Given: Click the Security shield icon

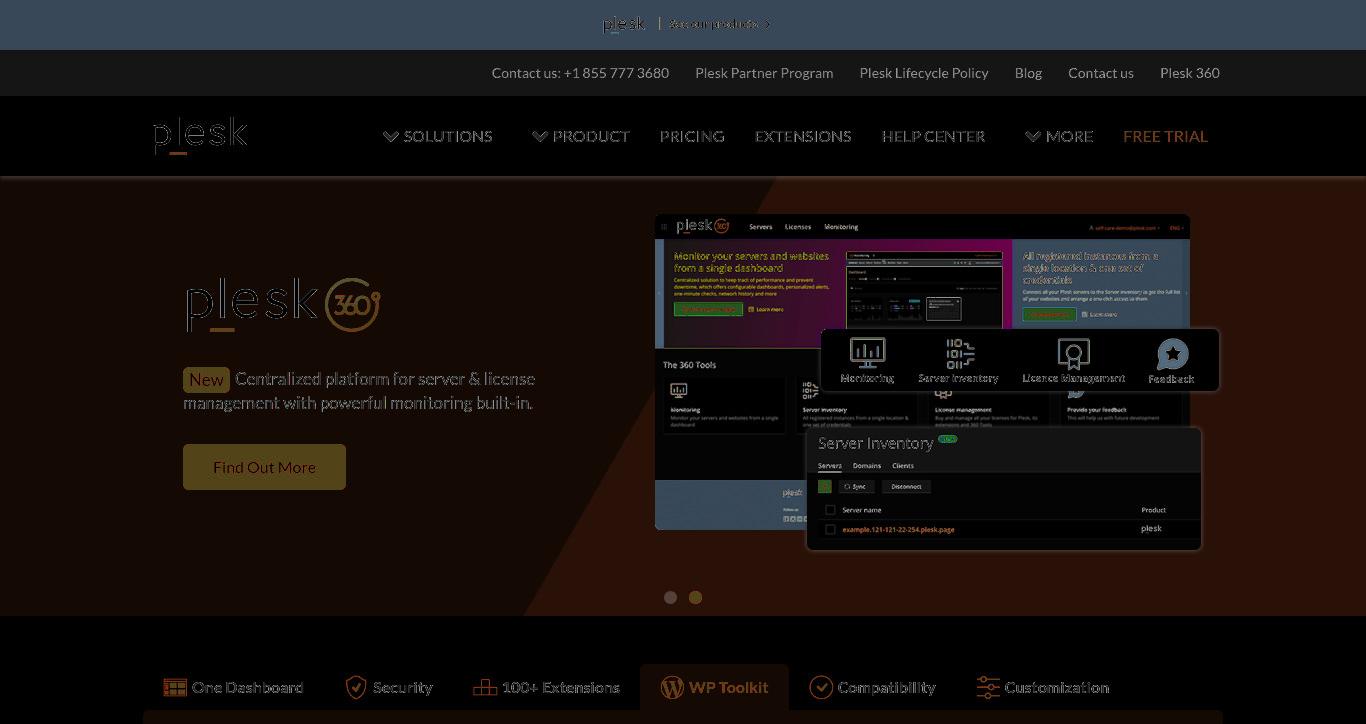Looking at the screenshot, I should pyautogui.click(x=355, y=687).
